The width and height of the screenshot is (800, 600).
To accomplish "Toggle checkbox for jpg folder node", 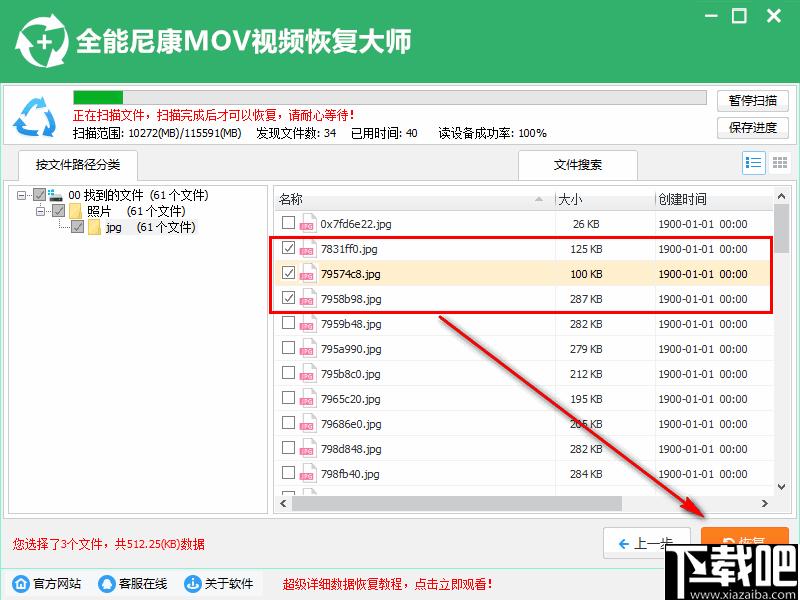I will [x=78, y=227].
